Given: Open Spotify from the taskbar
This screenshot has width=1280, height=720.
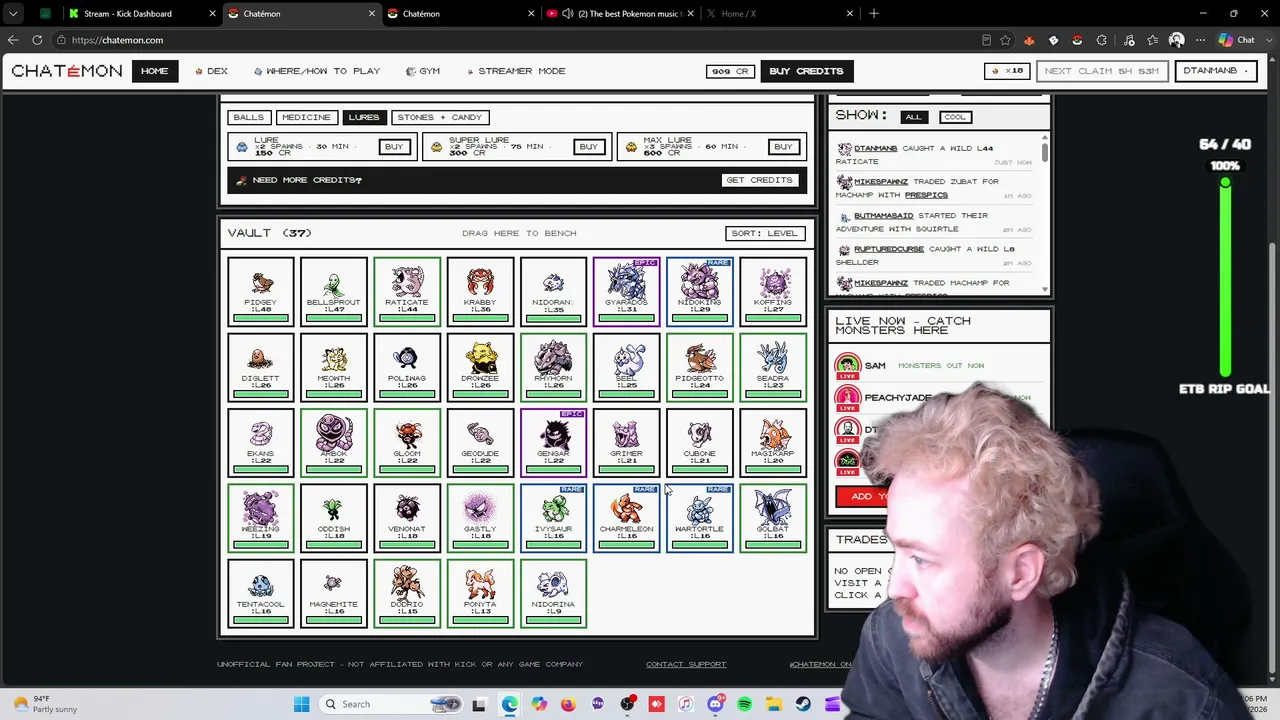Looking at the screenshot, I should [x=744, y=704].
